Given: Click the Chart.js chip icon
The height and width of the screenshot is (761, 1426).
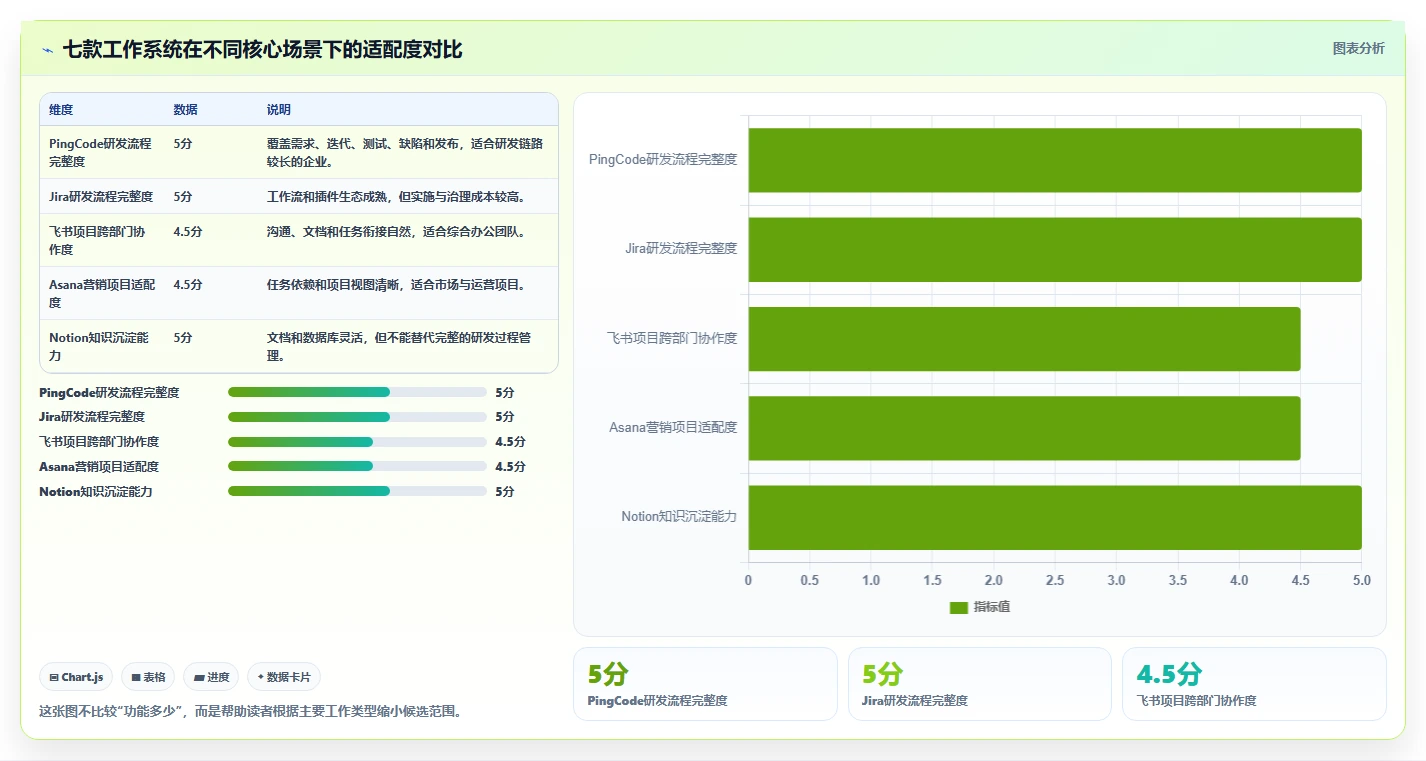Looking at the screenshot, I should tap(54, 677).
